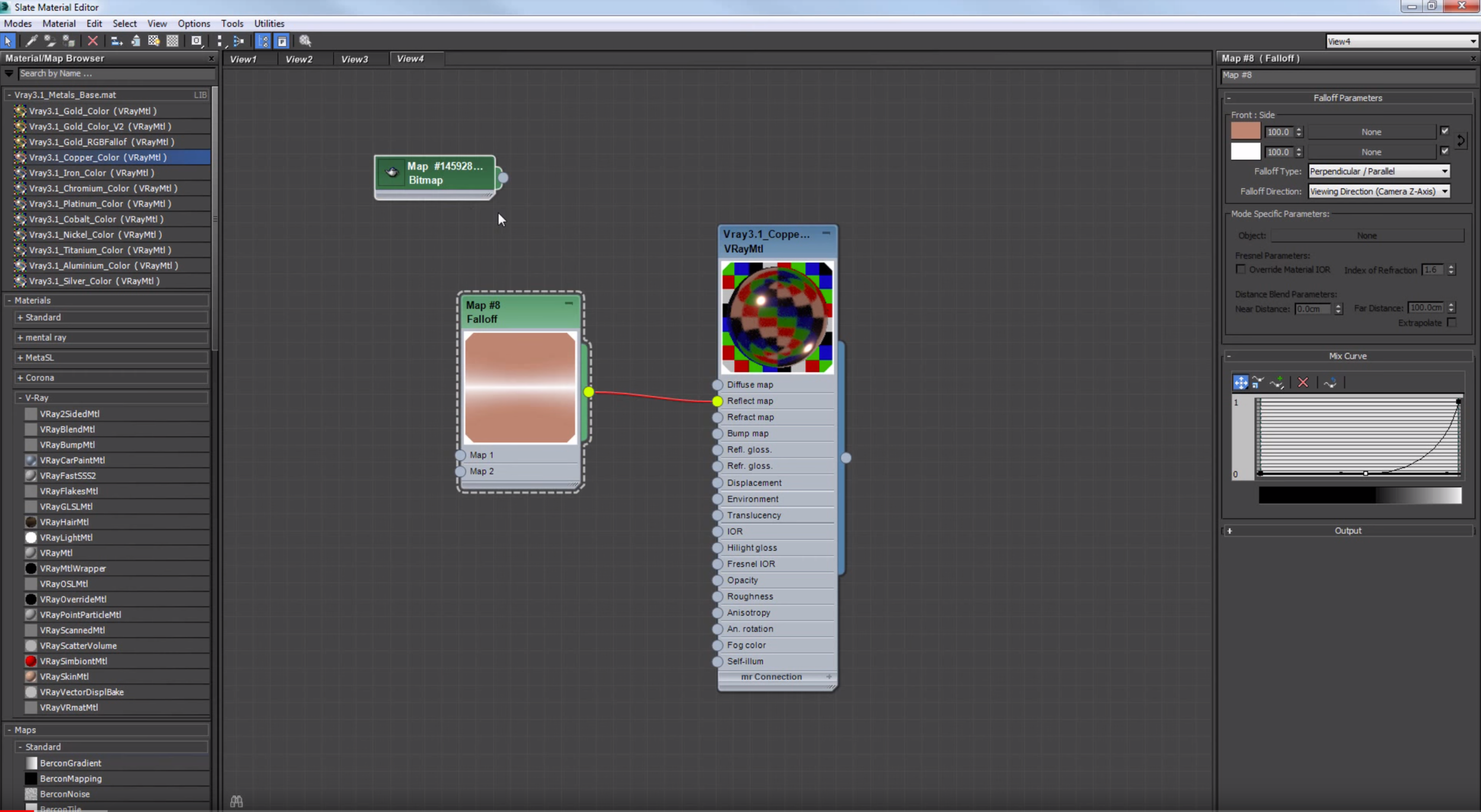This screenshot has height=812, width=1481.
Task: Click binoculars search icon at view bottom
Action: pyautogui.click(x=236, y=801)
